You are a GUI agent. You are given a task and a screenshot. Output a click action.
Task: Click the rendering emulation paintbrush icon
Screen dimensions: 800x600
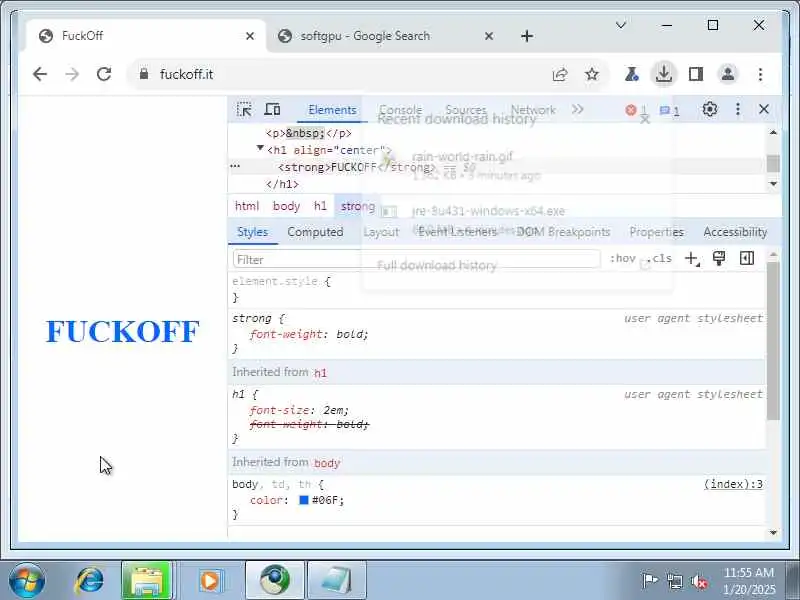click(719, 258)
